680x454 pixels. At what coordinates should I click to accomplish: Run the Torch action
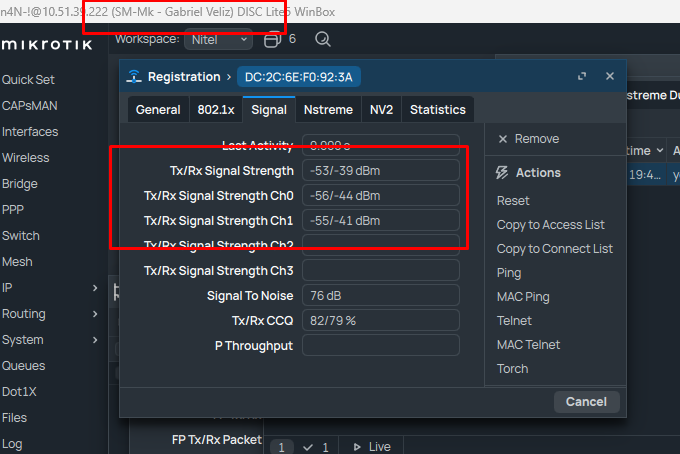(x=512, y=369)
